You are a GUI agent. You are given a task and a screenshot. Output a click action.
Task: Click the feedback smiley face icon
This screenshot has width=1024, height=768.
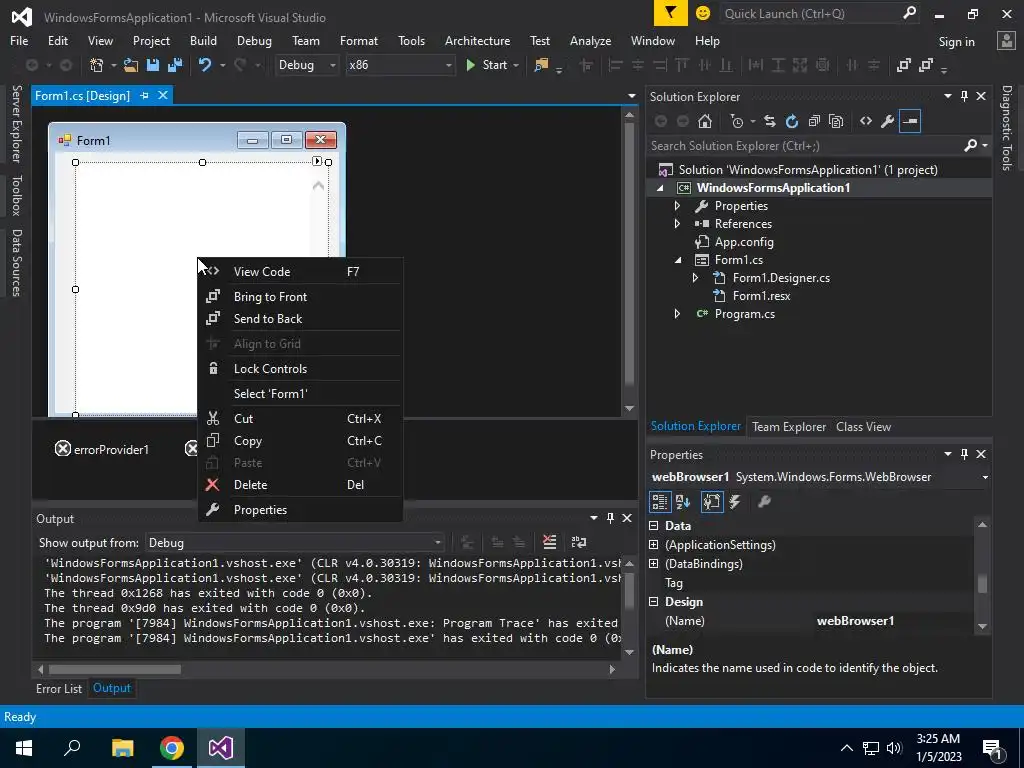click(703, 13)
